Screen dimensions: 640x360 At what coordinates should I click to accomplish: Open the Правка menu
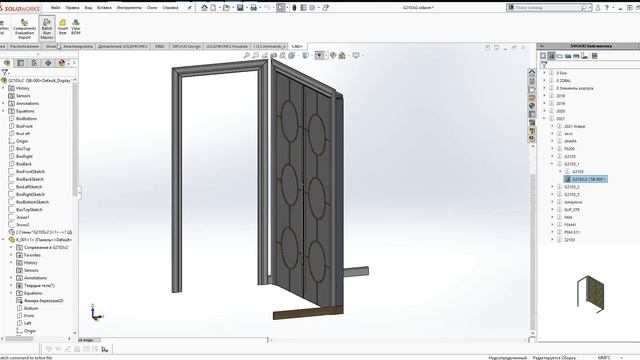coord(72,7)
